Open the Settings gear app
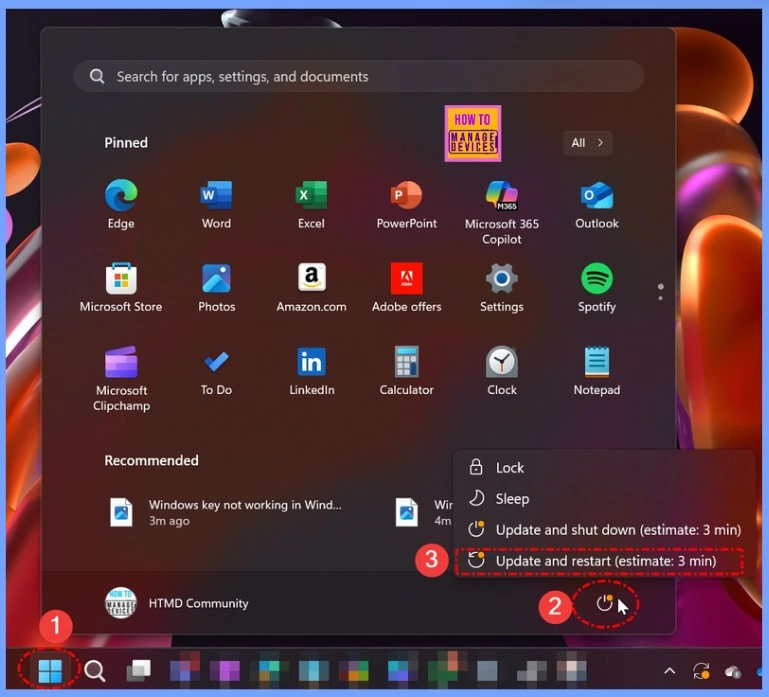The image size is (769, 697). click(x=502, y=287)
